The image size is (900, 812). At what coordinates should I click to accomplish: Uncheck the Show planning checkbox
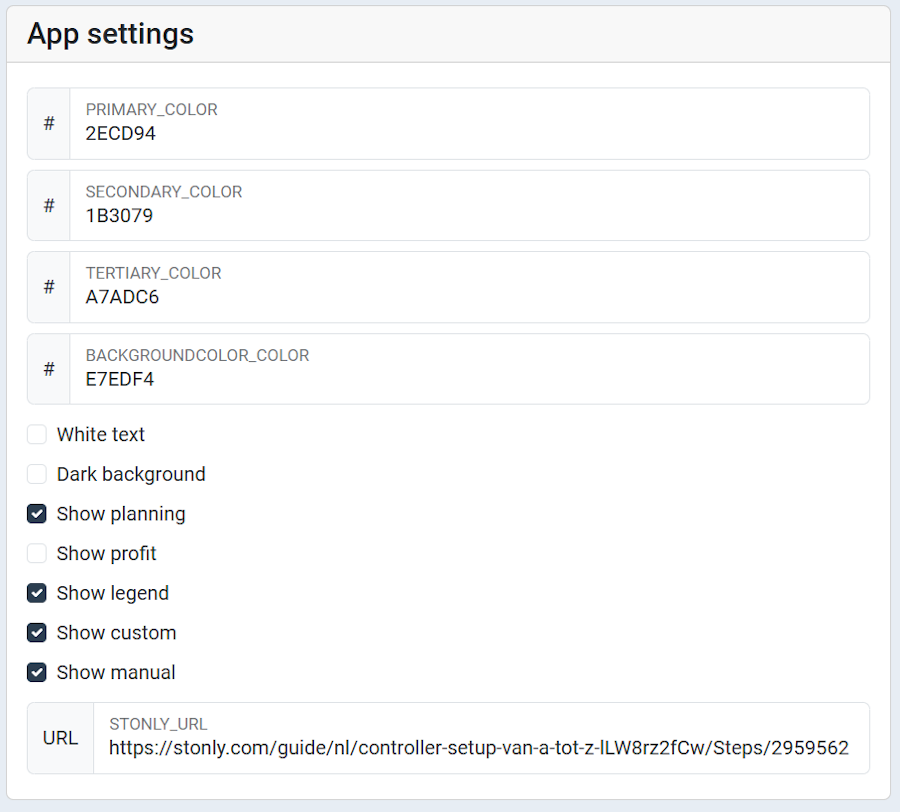pos(37,514)
